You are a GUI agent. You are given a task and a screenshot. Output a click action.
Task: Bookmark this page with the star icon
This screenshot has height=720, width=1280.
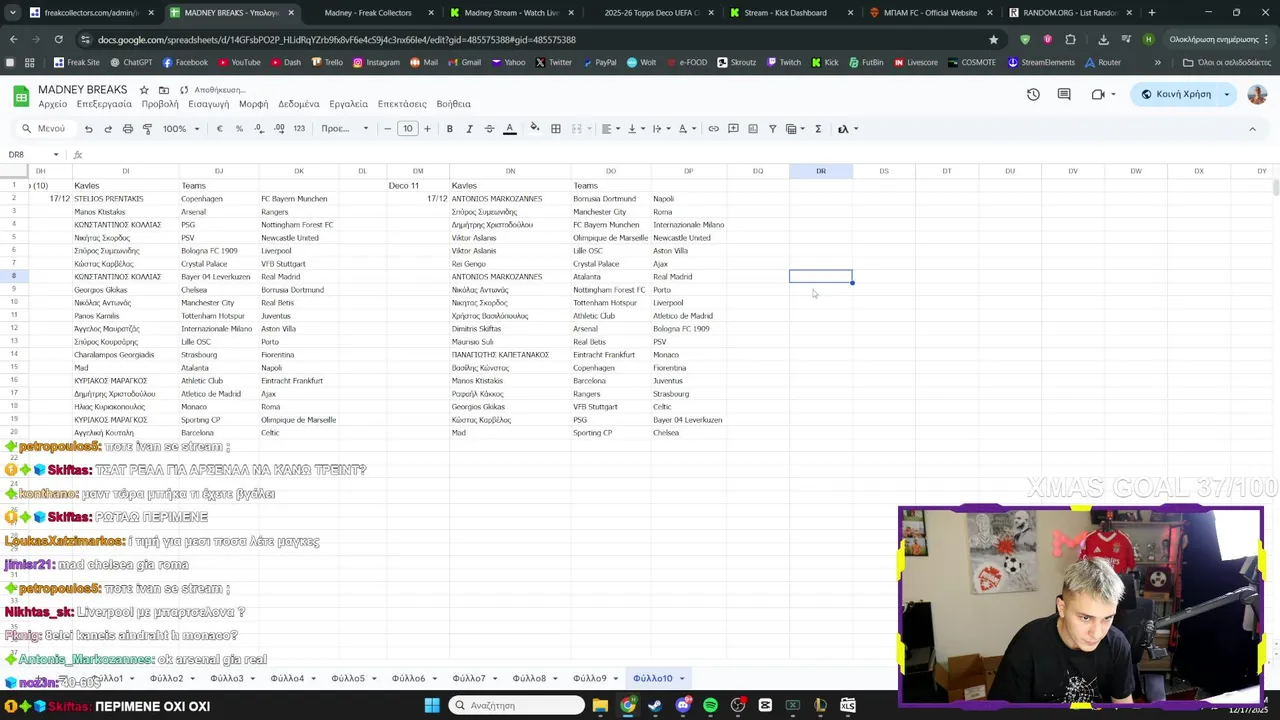pyautogui.click(x=993, y=39)
